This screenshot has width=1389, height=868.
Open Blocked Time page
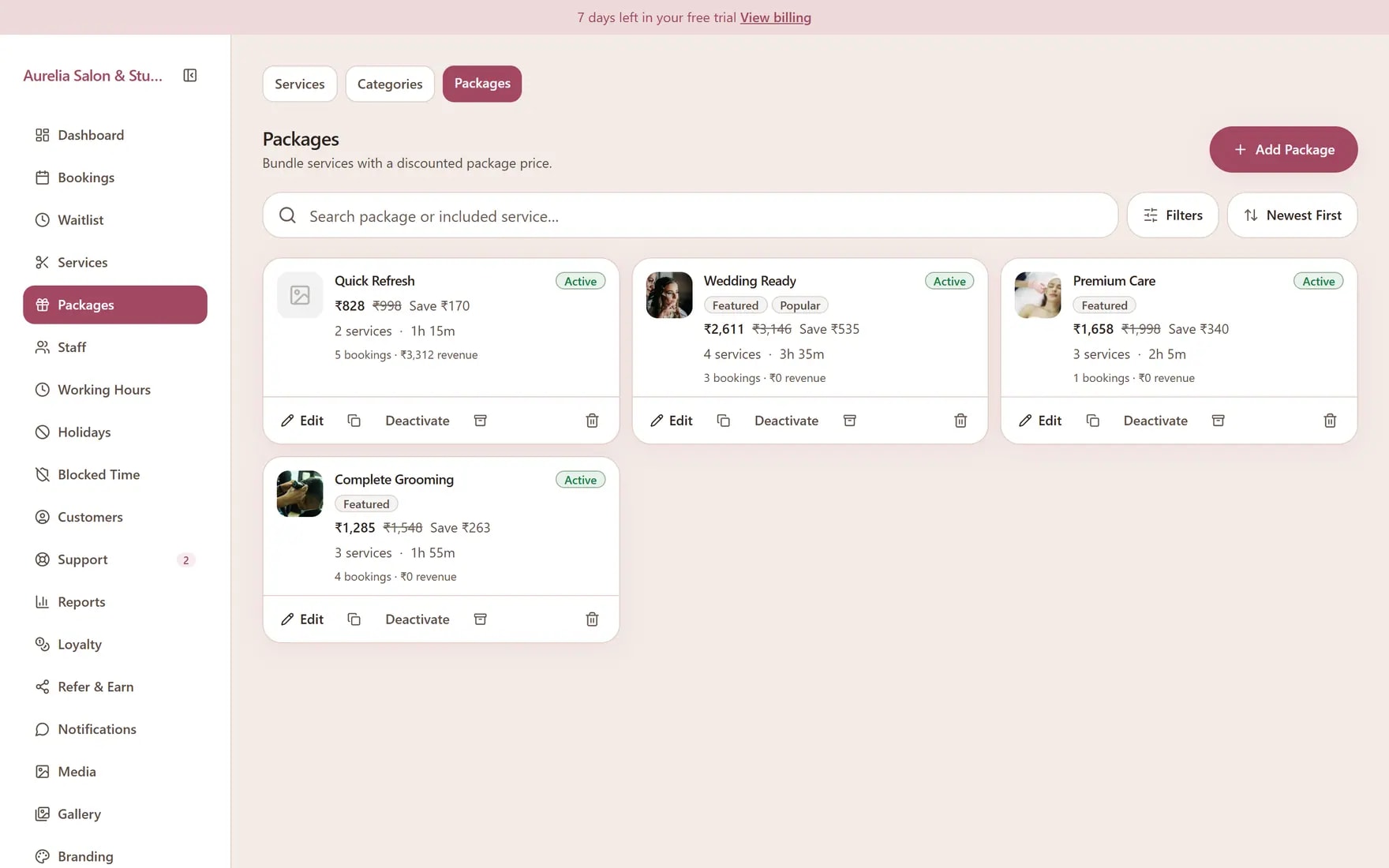(115, 475)
